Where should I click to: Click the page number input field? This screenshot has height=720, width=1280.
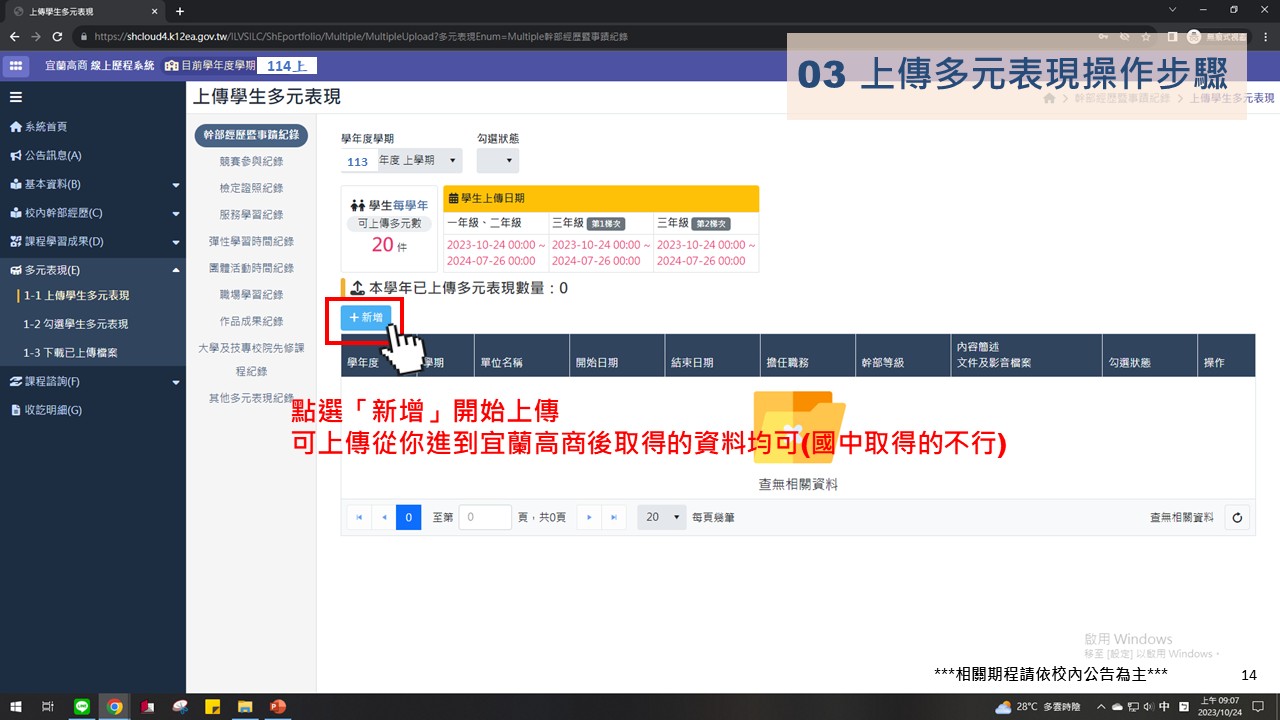click(x=485, y=517)
